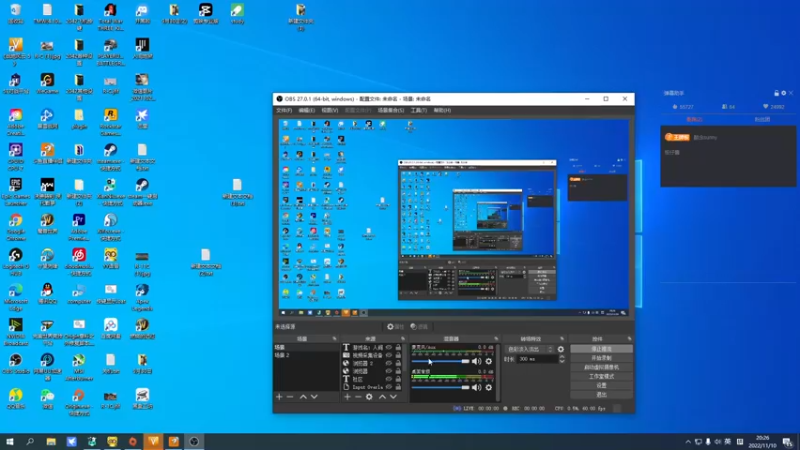The width and height of the screenshot is (800, 450).
Task: Open Adobe Premiere desktop icon
Action: tap(79, 227)
